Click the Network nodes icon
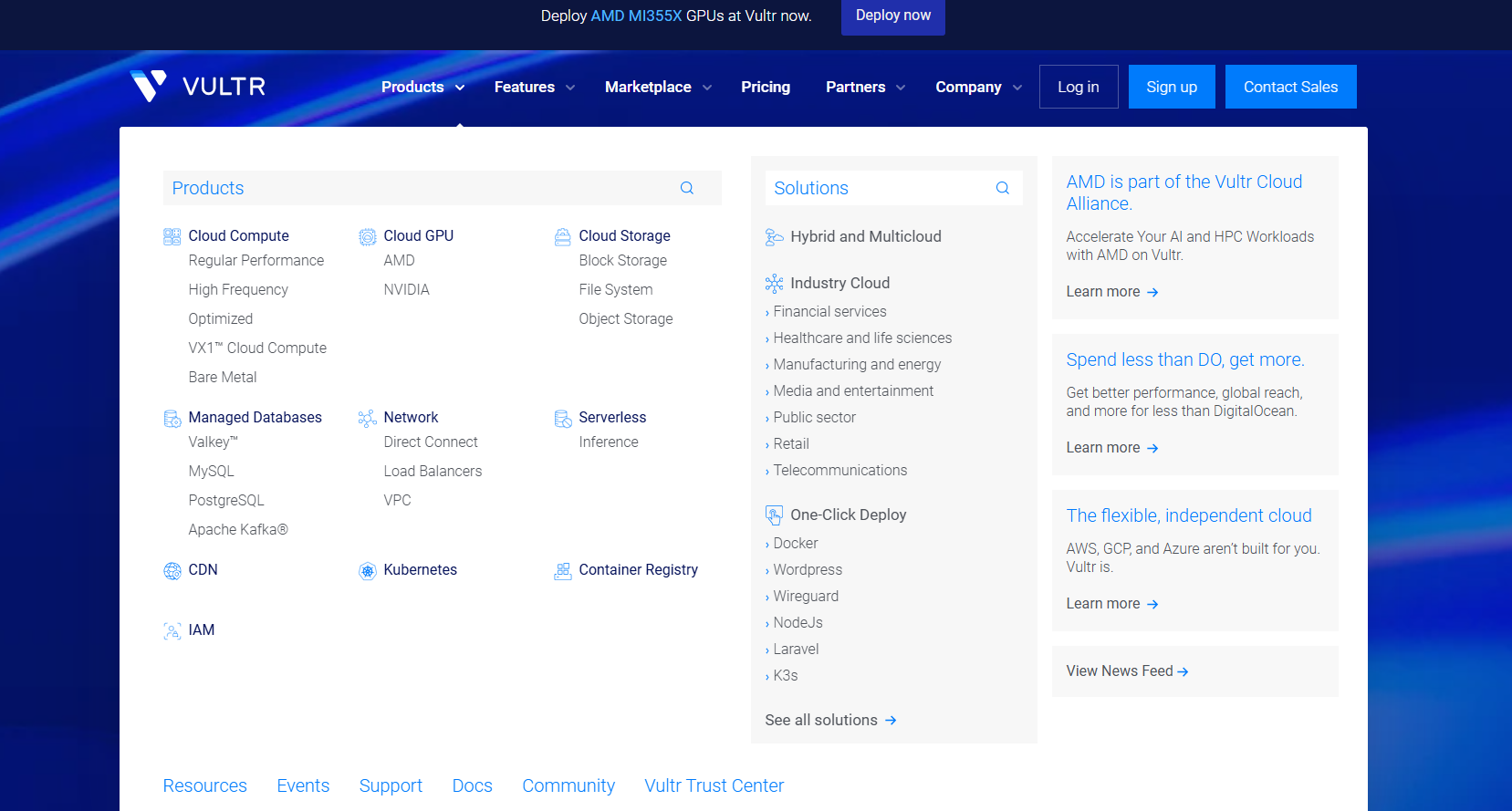Viewport: 1512px width, 811px height. pos(367,419)
